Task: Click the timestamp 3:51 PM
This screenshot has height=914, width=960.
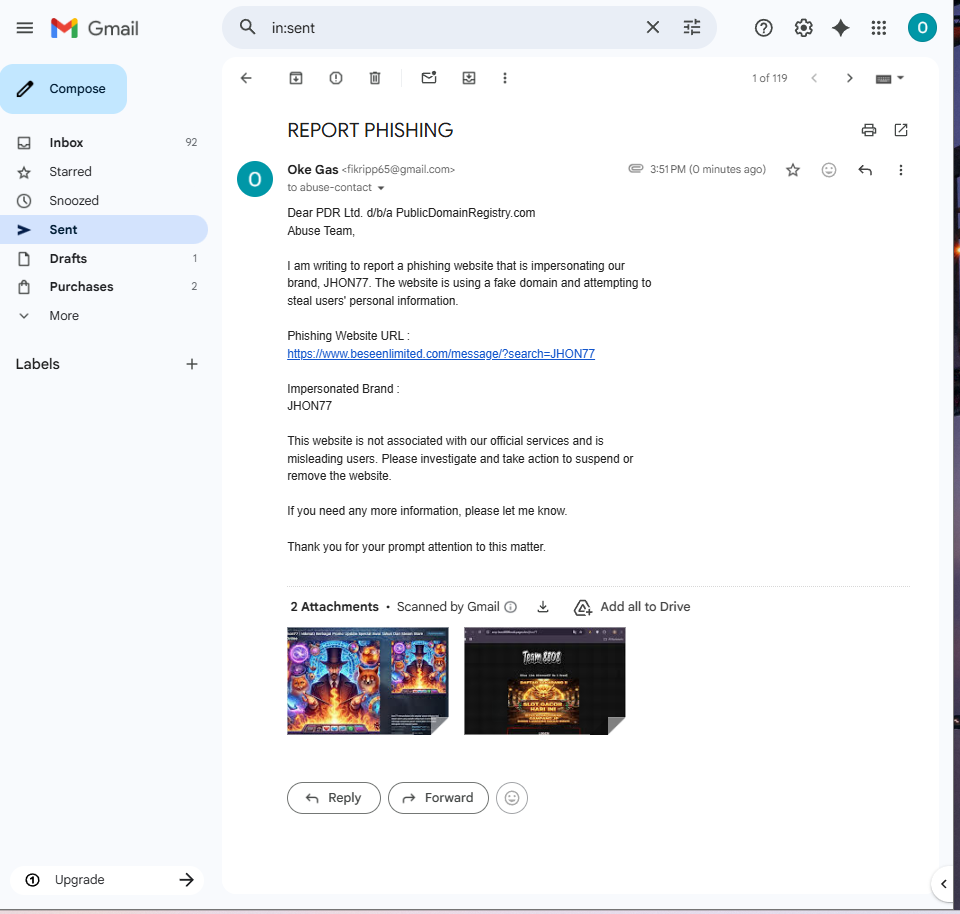Action: tap(708, 169)
